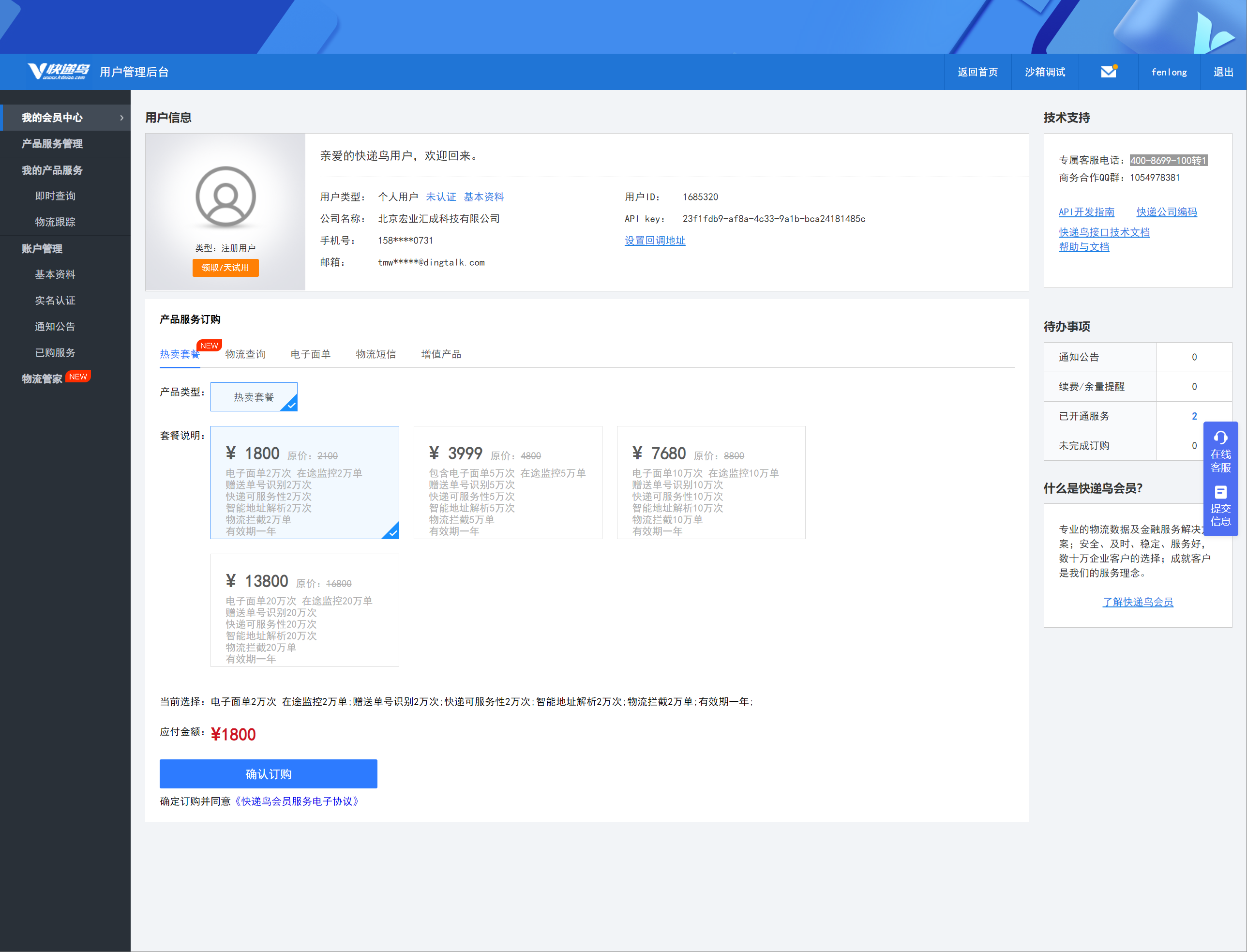
Task: Open 账户管理 sidebar section
Action: 42,248
